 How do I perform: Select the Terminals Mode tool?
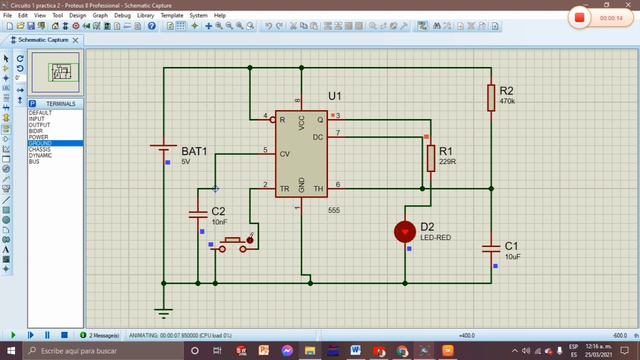pos(6,129)
